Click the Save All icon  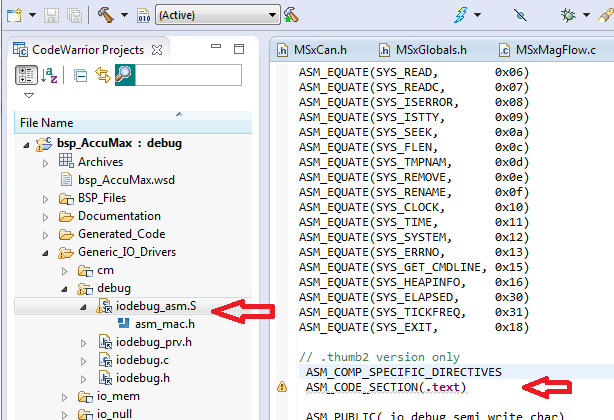coord(74,15)
